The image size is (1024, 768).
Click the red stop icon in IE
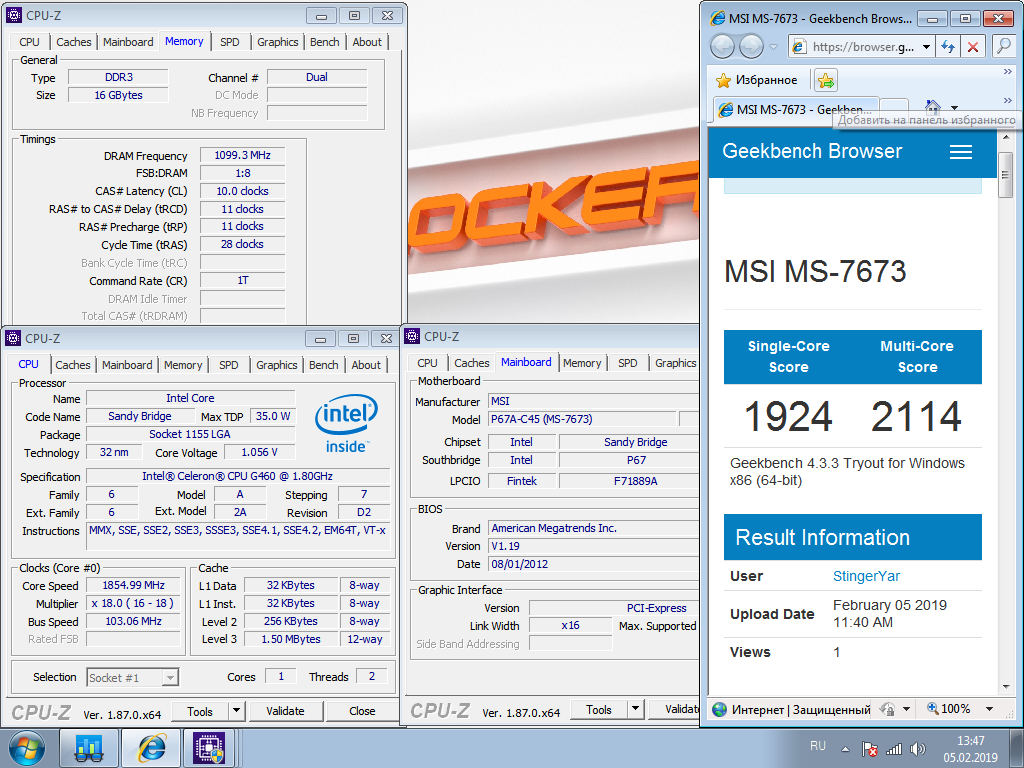click(x=972, y=46)
